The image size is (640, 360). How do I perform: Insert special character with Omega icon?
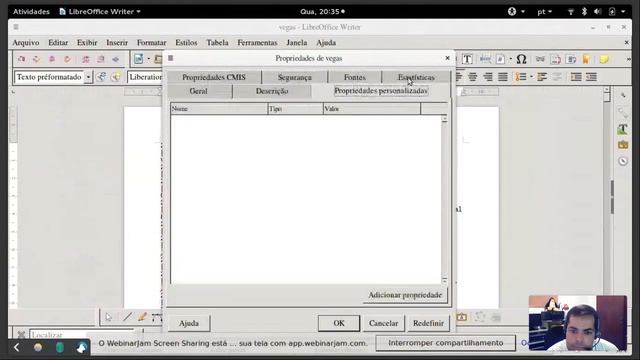coord(521,59)
